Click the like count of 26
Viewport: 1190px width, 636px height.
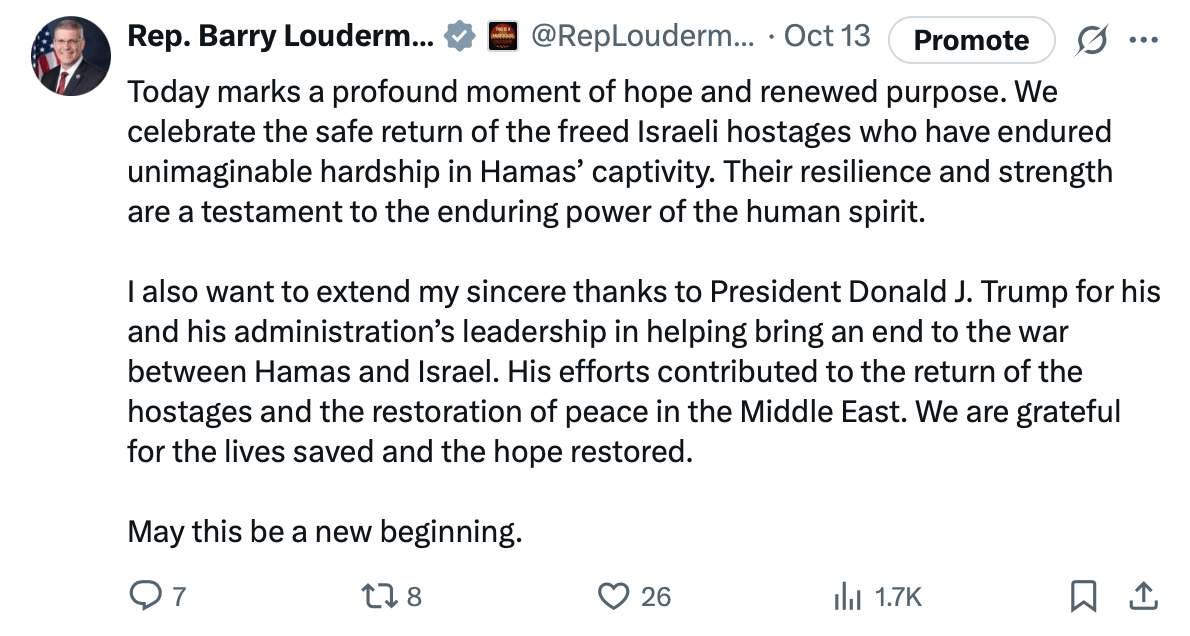tap(655, 597)
